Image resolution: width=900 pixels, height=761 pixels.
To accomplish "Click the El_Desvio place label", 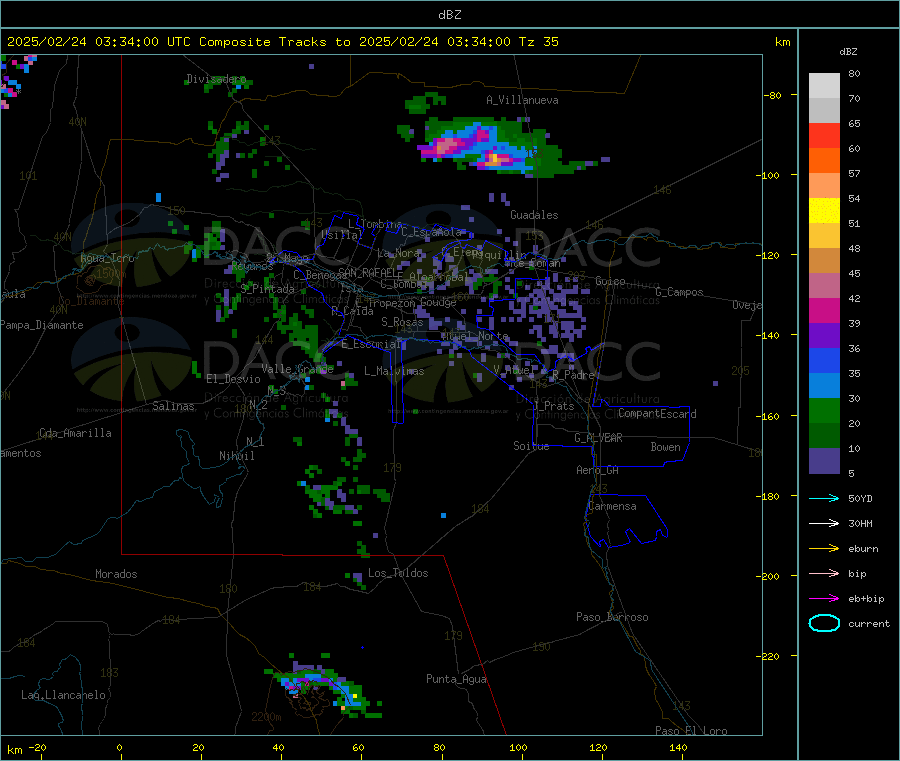I will point(233,379).
